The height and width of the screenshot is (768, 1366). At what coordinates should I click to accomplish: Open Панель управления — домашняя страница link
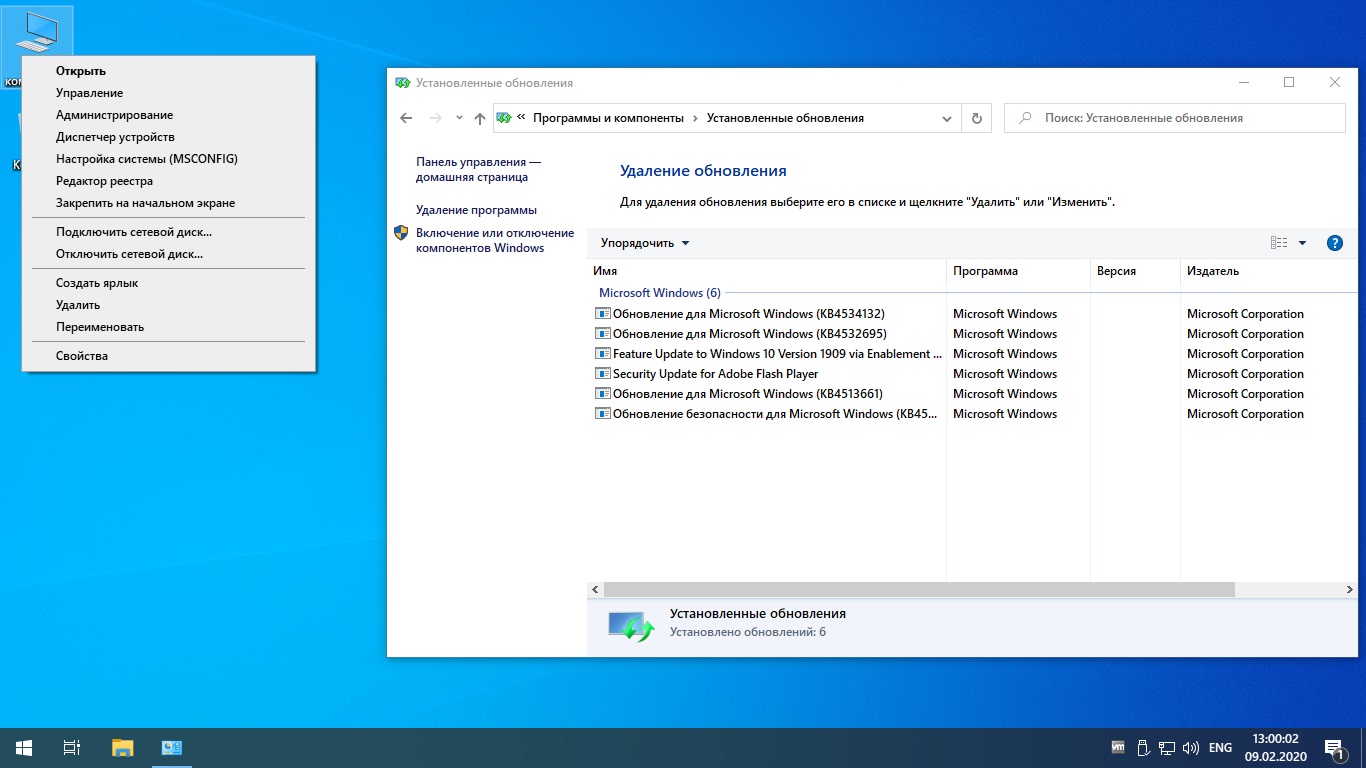478,169
